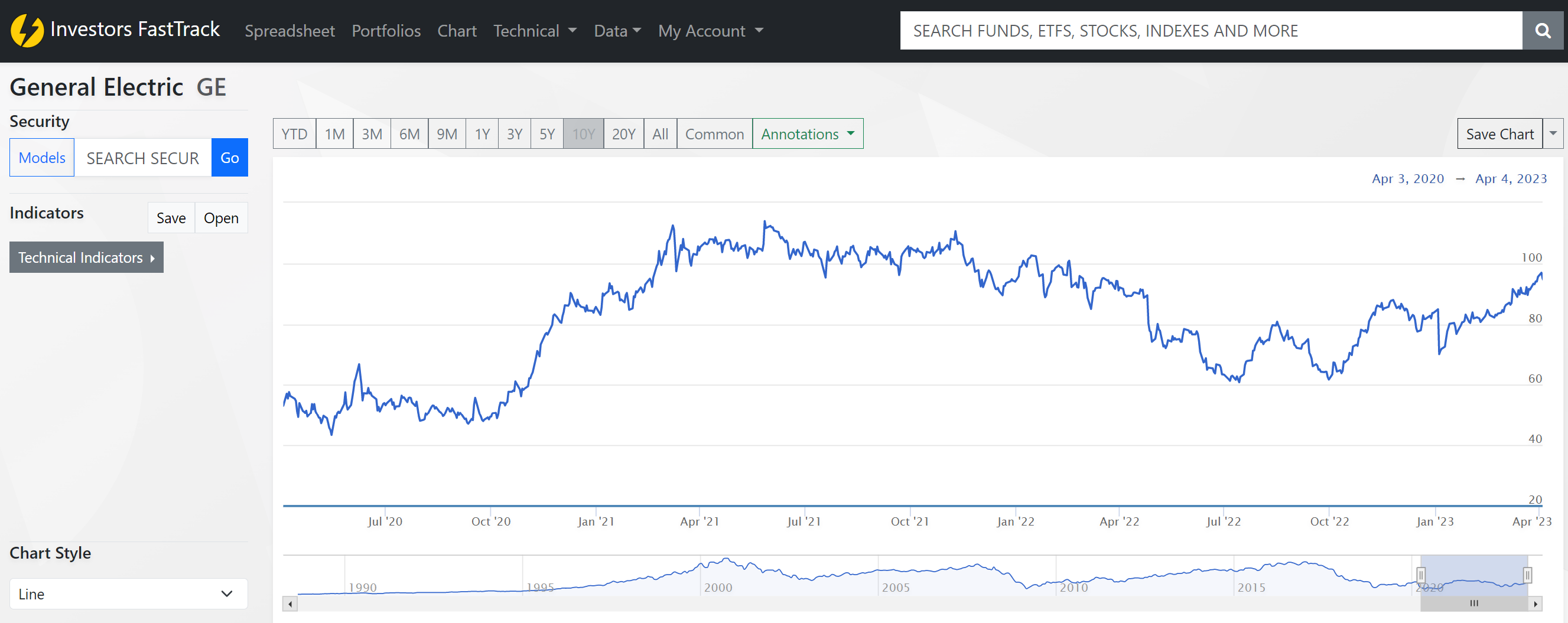The width and height of the screenshot is (1568, 623).
Task: Open the Save Chart dropdown arrow
Action: tap(1553, 134)
